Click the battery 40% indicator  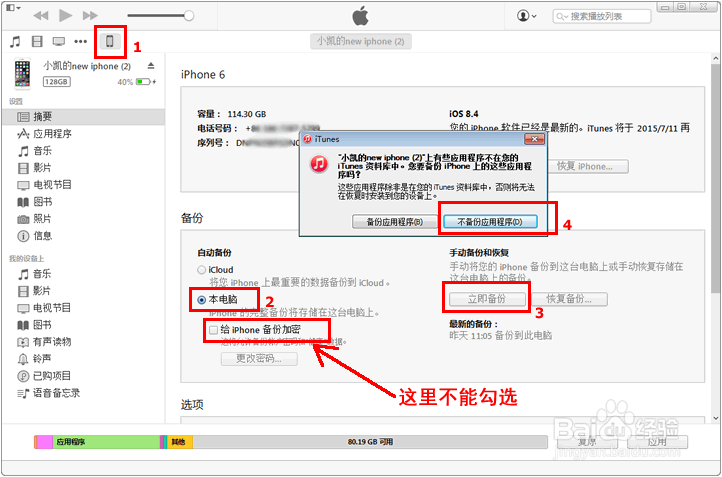point(137,82)
